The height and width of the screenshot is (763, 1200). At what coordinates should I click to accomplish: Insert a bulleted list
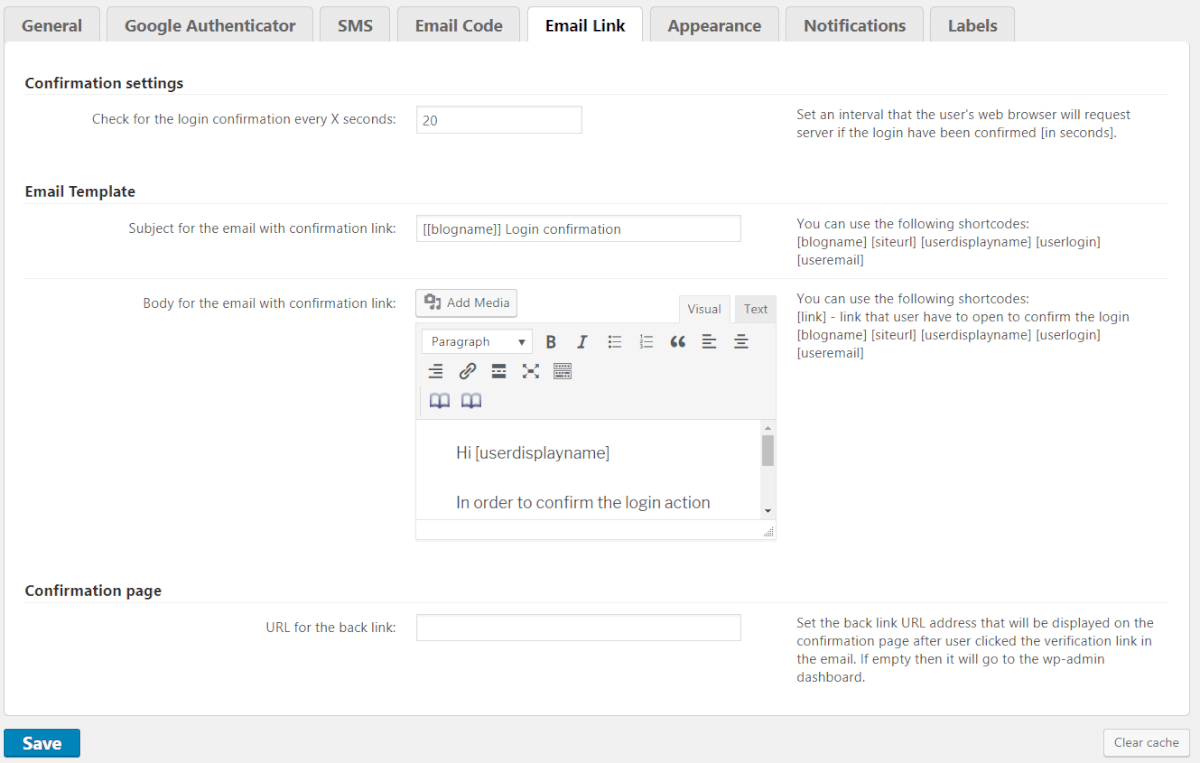pos(614,342)
